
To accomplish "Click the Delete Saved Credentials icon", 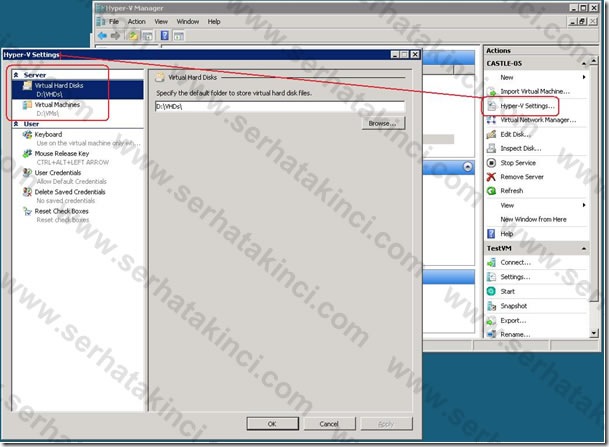I will click(27, 192).
